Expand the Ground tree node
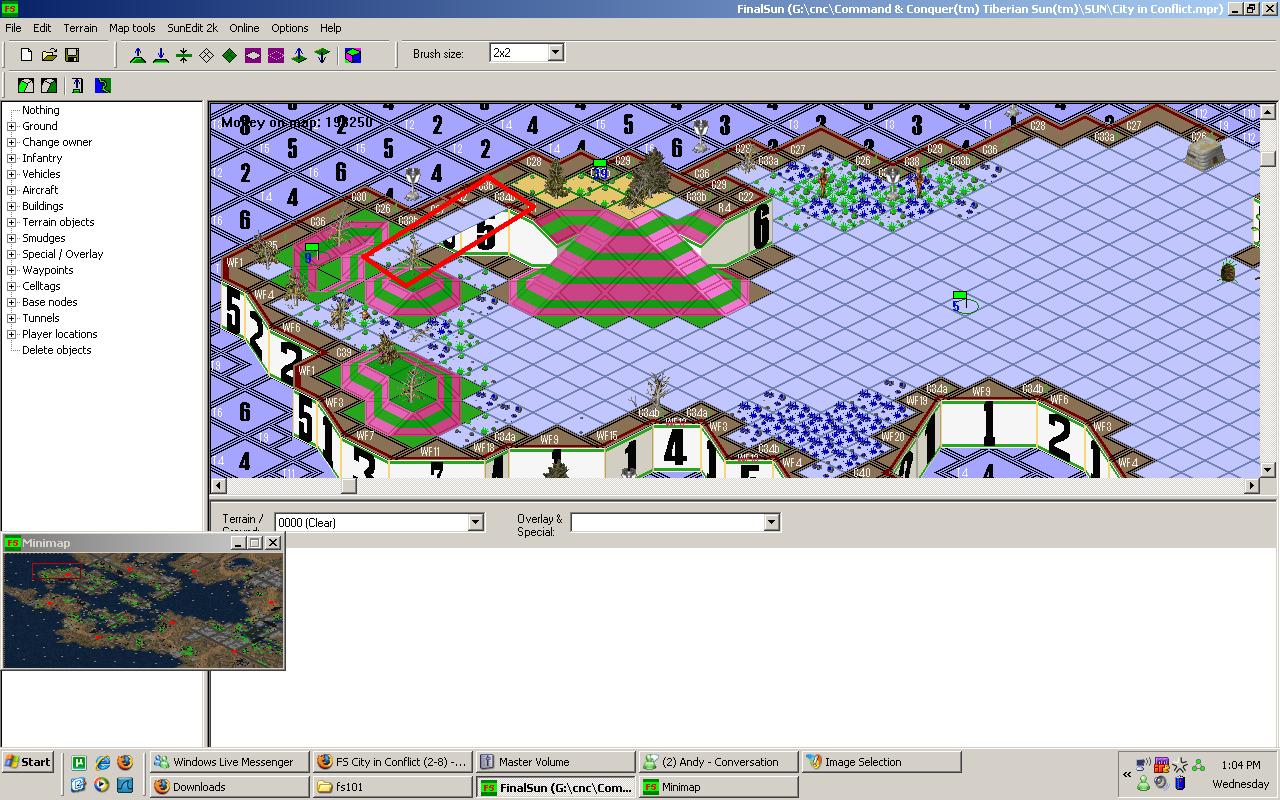The width and height of the screenshot is (1280, 800). 12,126
